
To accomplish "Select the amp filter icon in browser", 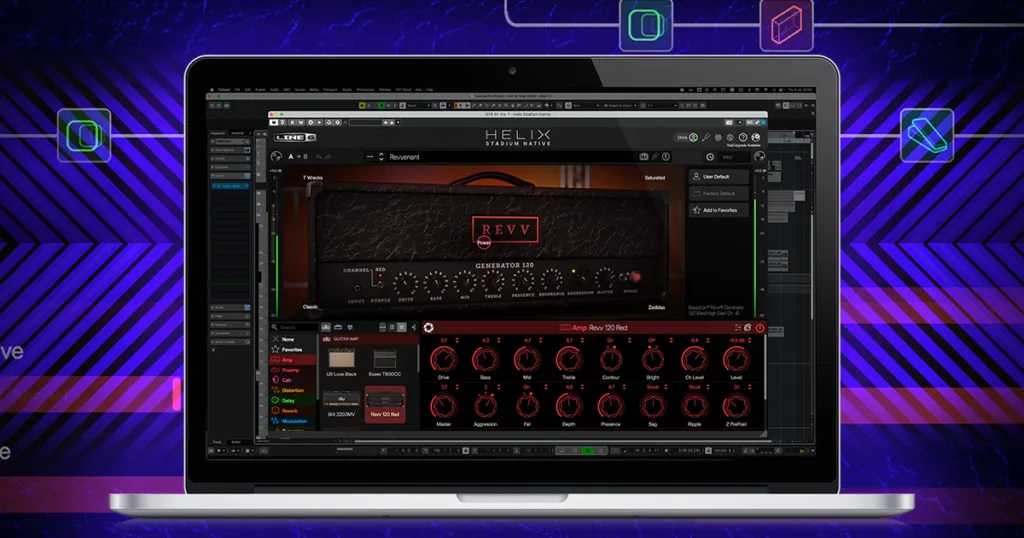I will pos(326,327).
